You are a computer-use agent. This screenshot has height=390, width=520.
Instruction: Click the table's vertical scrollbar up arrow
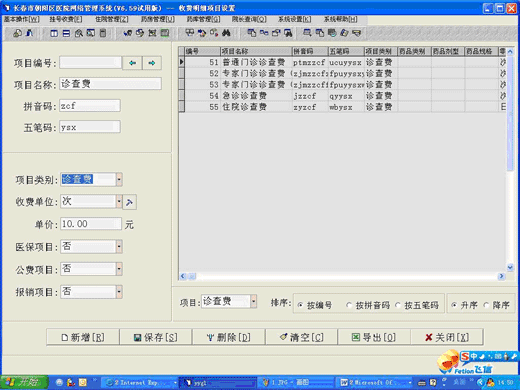(x=510, y=51)
